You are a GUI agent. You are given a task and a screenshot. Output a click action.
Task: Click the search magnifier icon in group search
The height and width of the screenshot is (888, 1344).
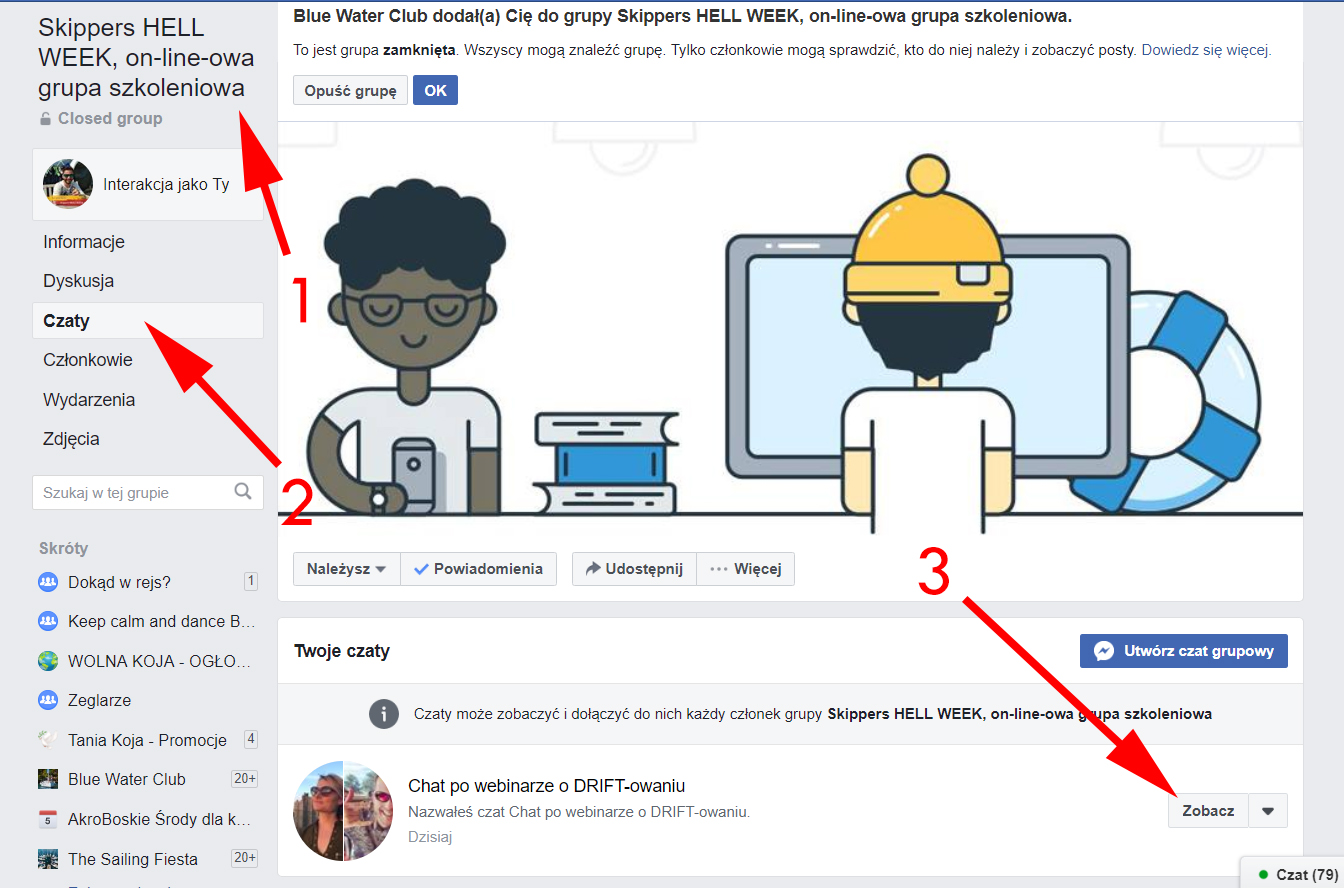pos(243,492)
